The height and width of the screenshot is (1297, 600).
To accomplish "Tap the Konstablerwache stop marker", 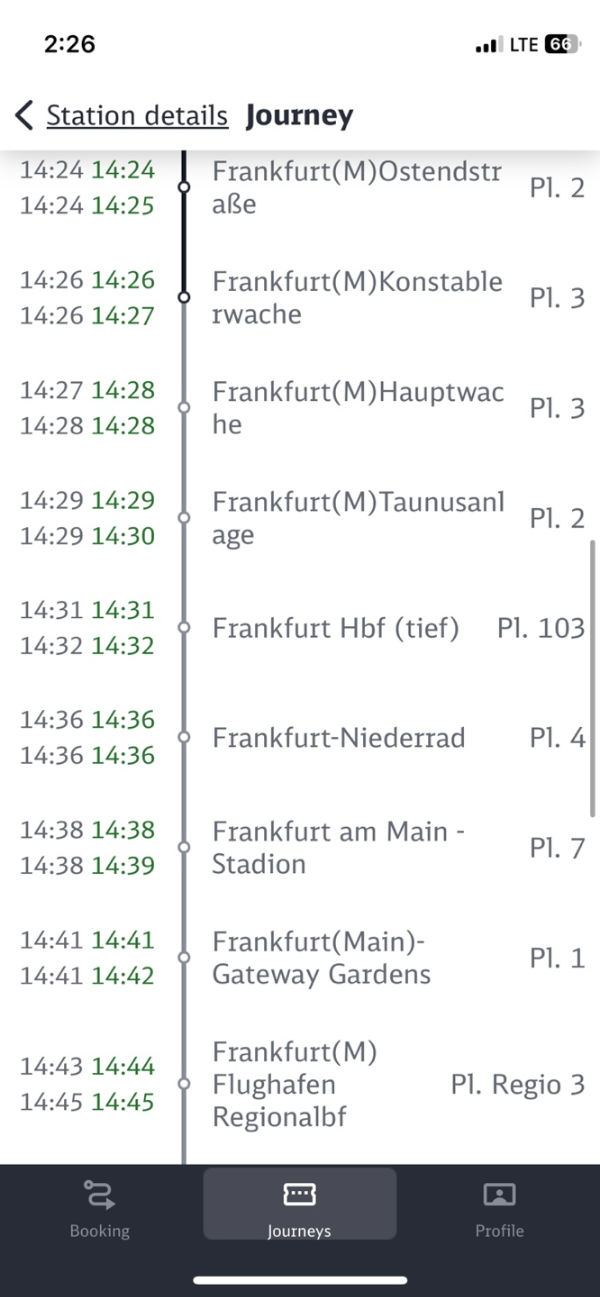I will tap(183, 298).
